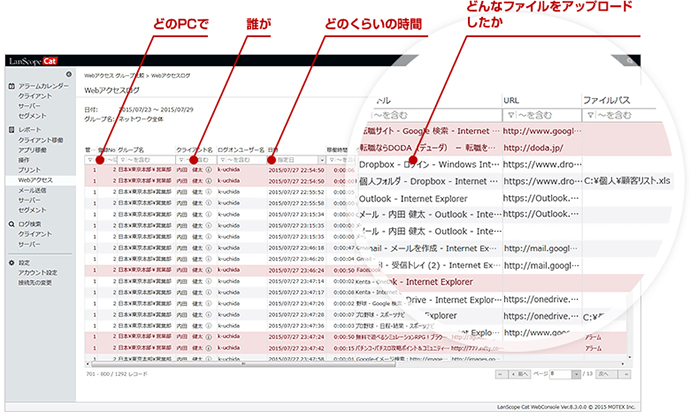This screenshot has height=419, width=690.
Task: Sort by the グループ名 column header
Action: (x=131, y=150)
